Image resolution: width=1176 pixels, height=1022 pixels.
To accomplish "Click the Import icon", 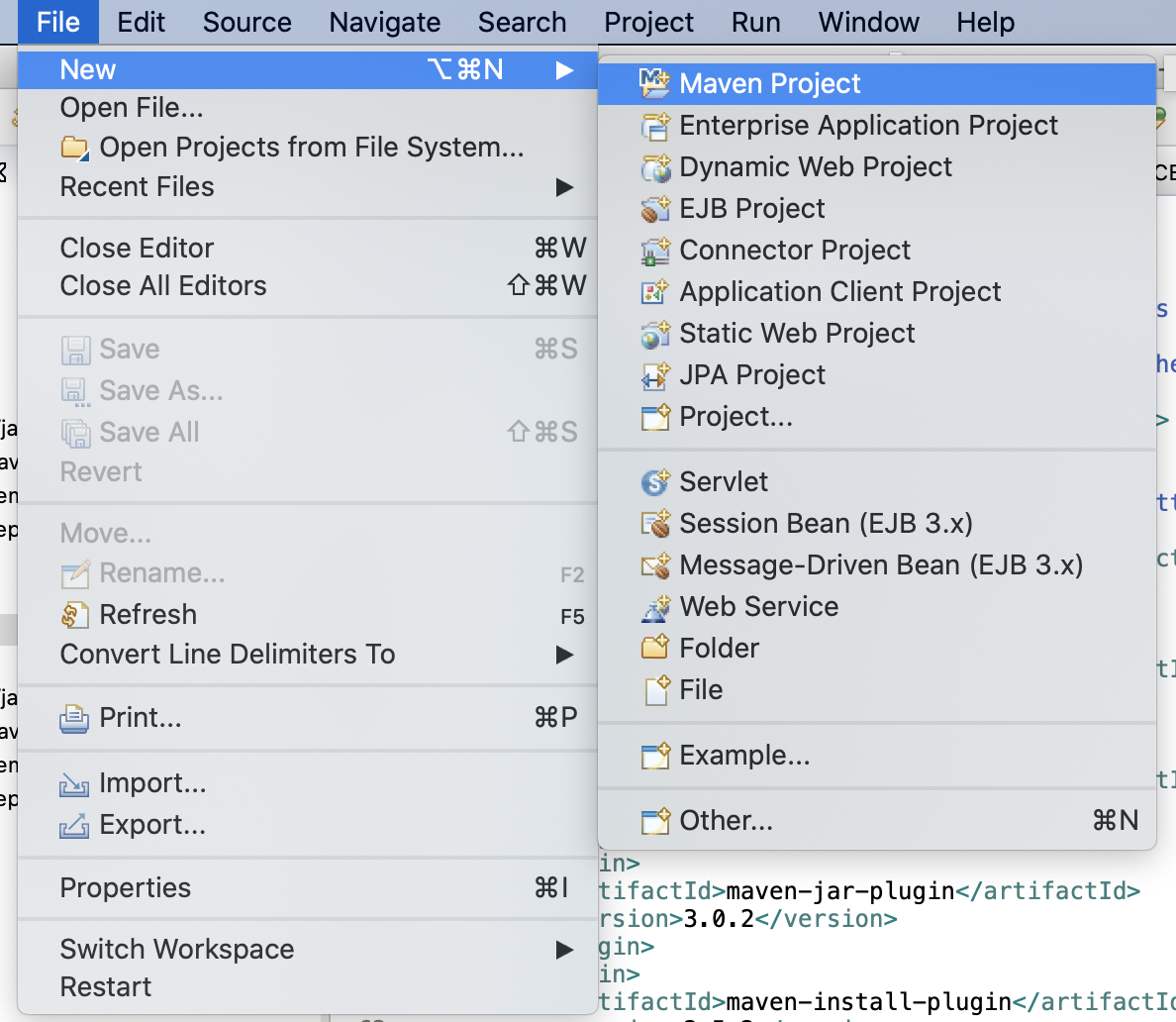I will (x=74, y=783).
